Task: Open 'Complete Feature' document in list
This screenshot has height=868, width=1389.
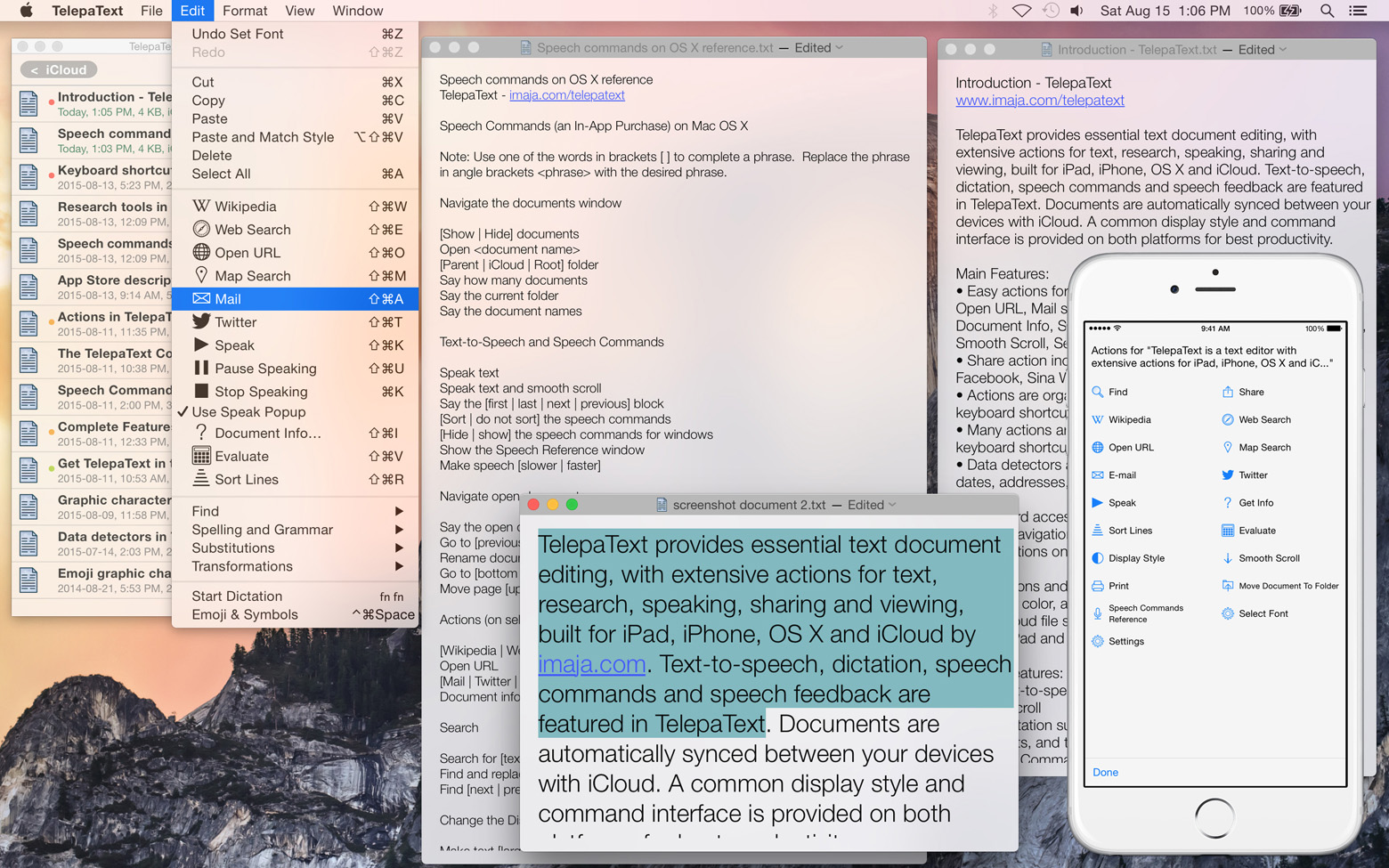Action: click(x=93, y=434)
